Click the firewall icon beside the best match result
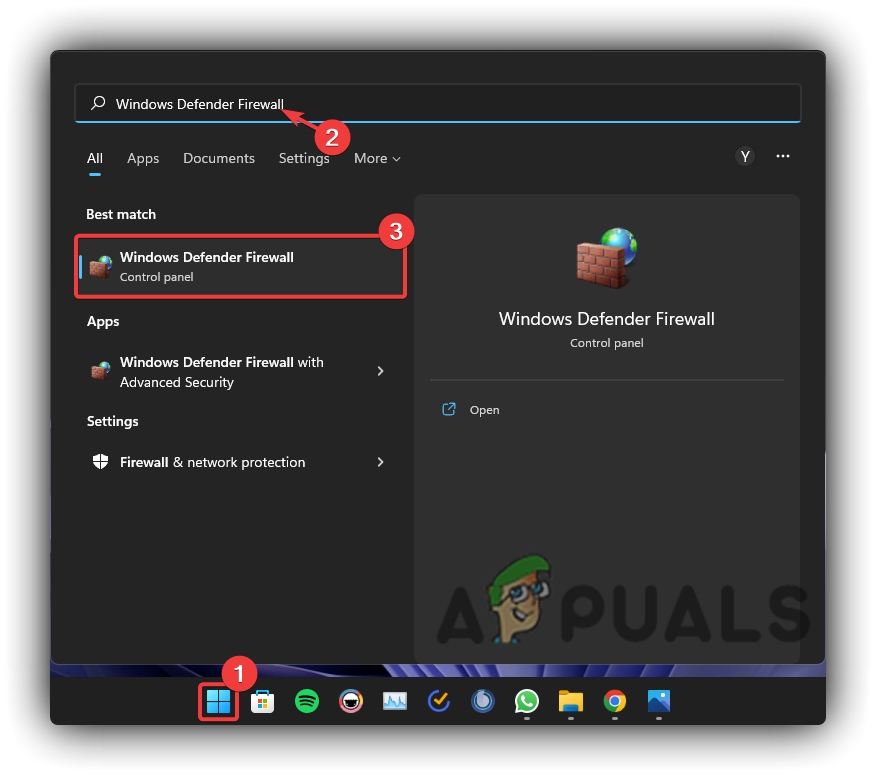876x775 pixels. tap(101, 267)
